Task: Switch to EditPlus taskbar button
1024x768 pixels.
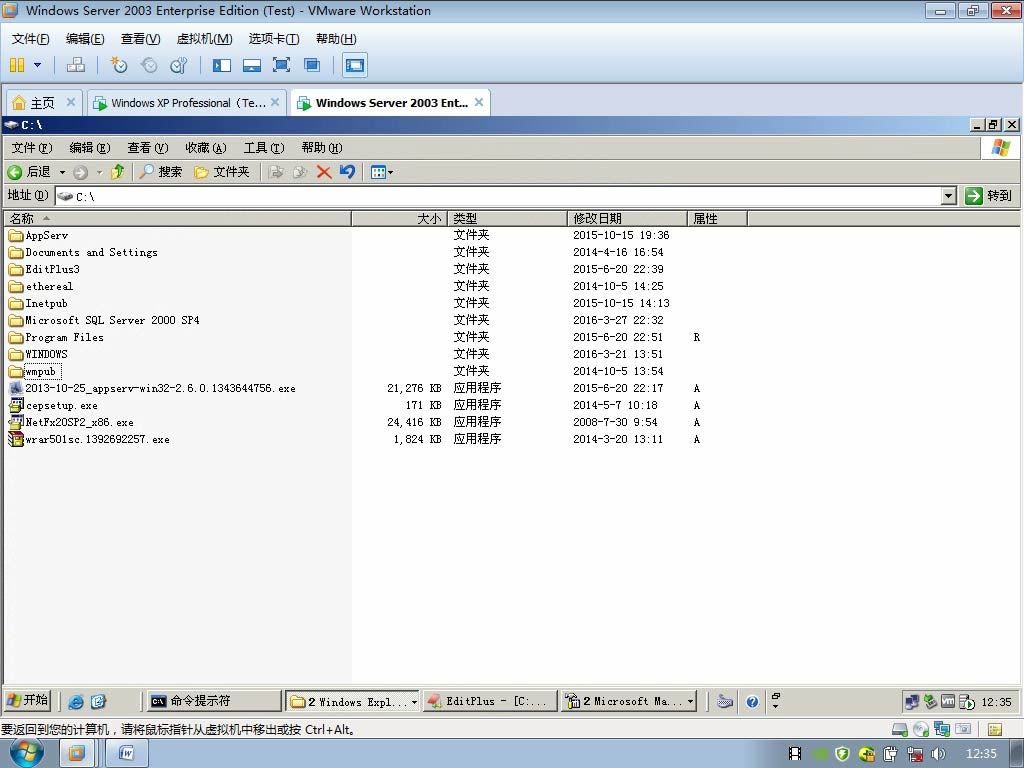Action: point(490,701)
